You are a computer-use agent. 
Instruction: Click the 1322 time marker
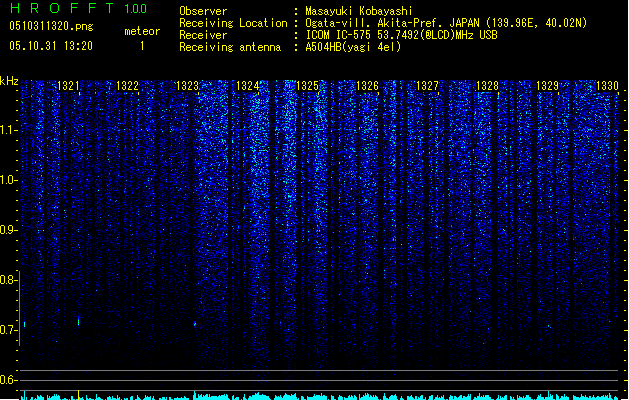[127, 86]
